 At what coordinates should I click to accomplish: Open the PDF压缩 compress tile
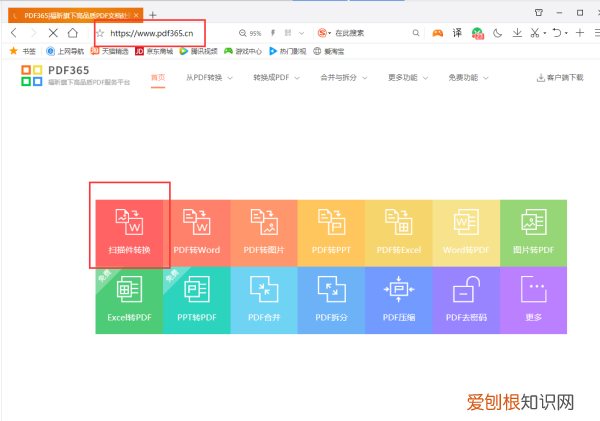click(x=399, y=300)
